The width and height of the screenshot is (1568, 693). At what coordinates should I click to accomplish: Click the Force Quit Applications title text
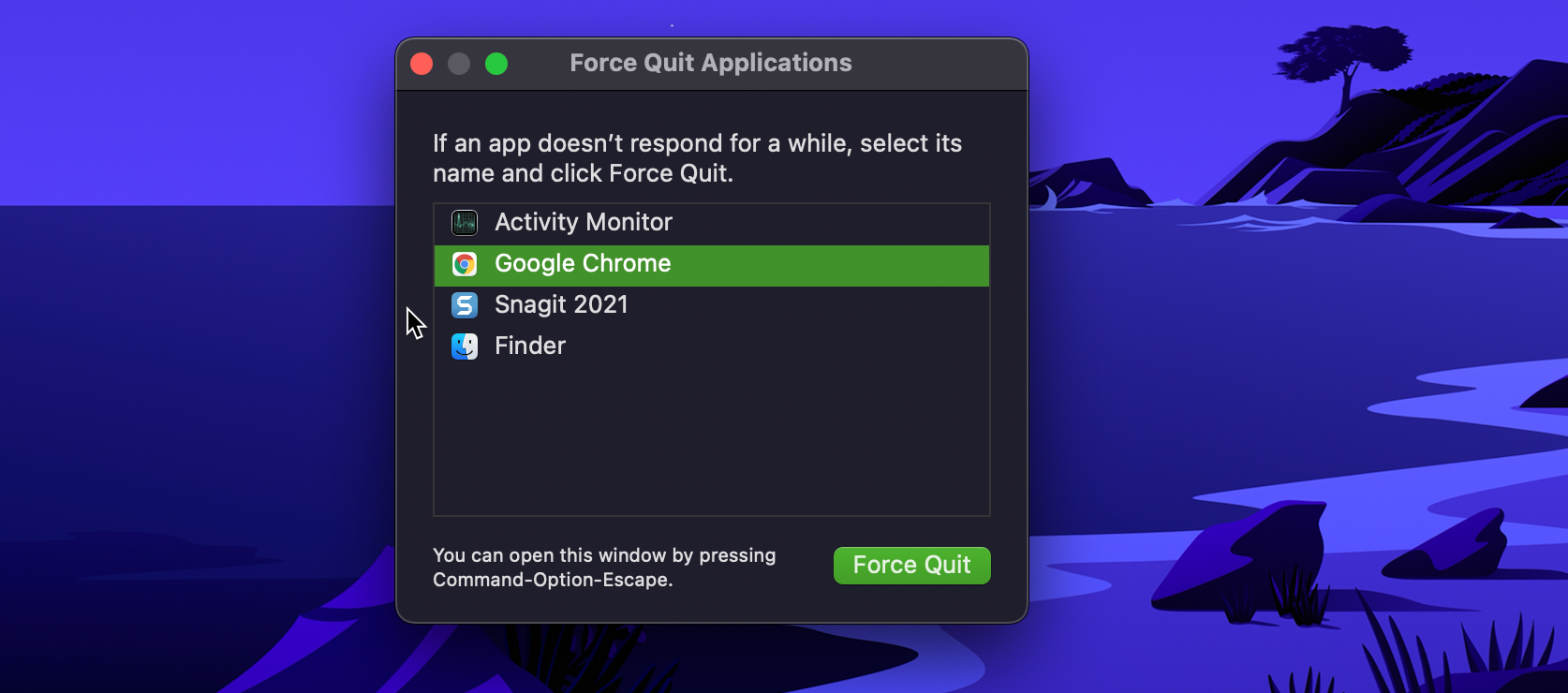pos(711,63)
